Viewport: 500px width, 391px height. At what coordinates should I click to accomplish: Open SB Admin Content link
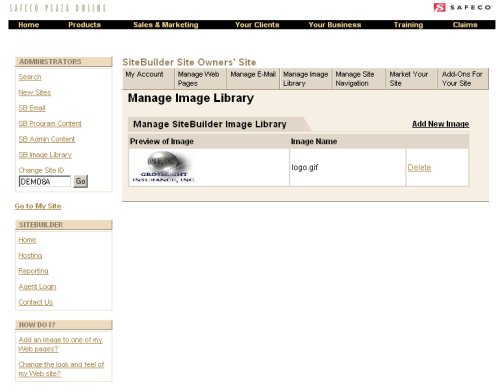click(x=47, y=139)
